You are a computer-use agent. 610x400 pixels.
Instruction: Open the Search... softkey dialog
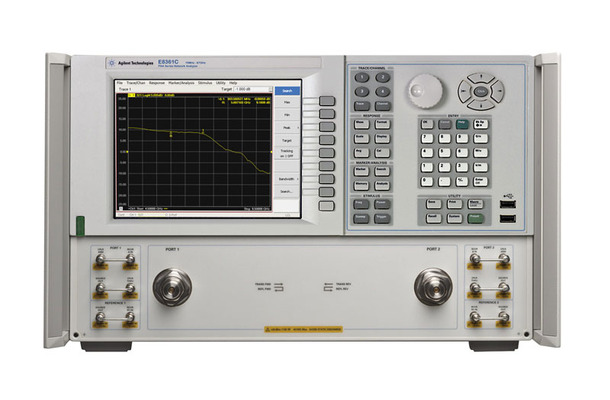pos(287,192)
